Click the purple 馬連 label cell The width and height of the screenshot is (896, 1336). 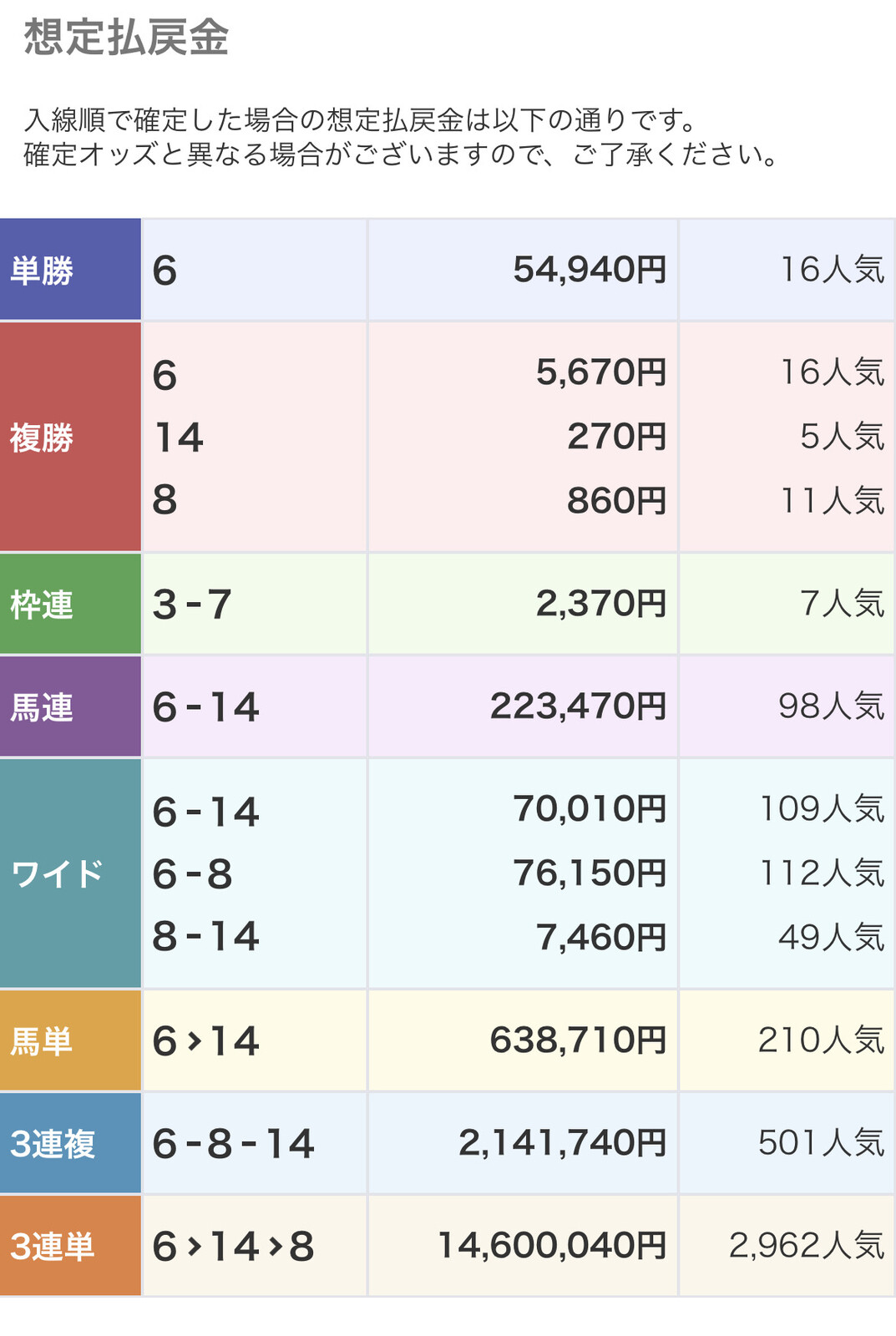click(42, 707)
